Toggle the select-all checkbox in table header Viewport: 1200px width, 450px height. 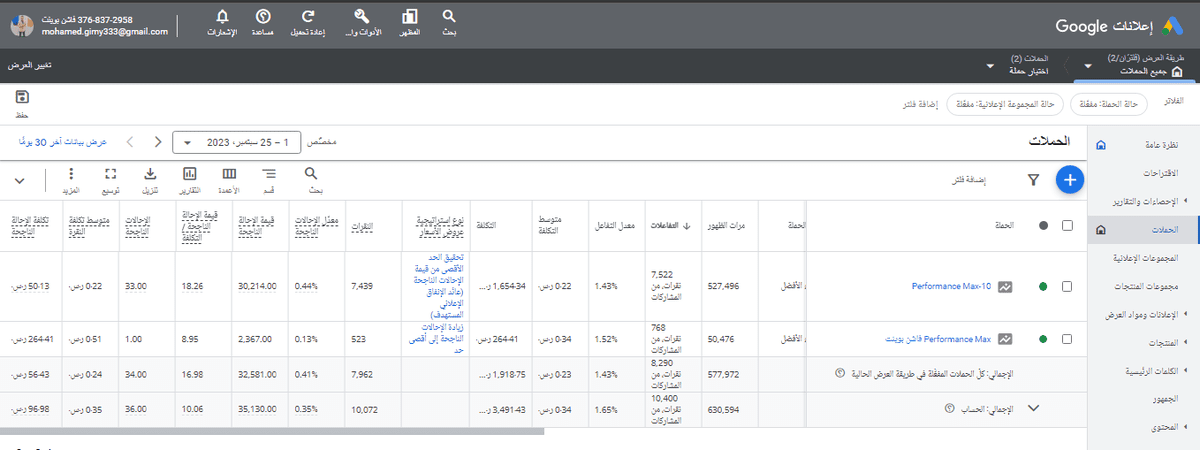(1067, 226)
